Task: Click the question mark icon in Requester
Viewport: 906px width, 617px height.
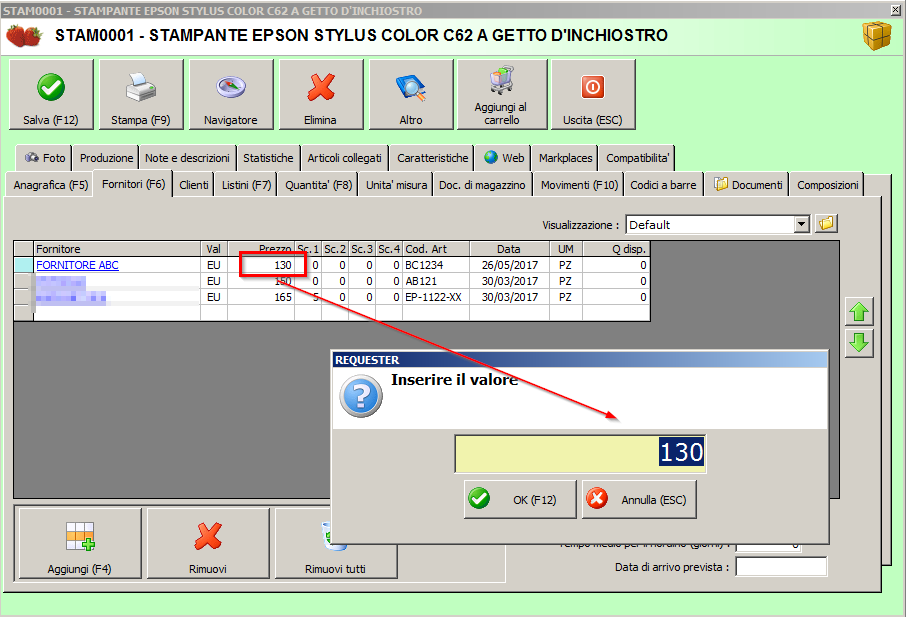Action: pos(361,396)
